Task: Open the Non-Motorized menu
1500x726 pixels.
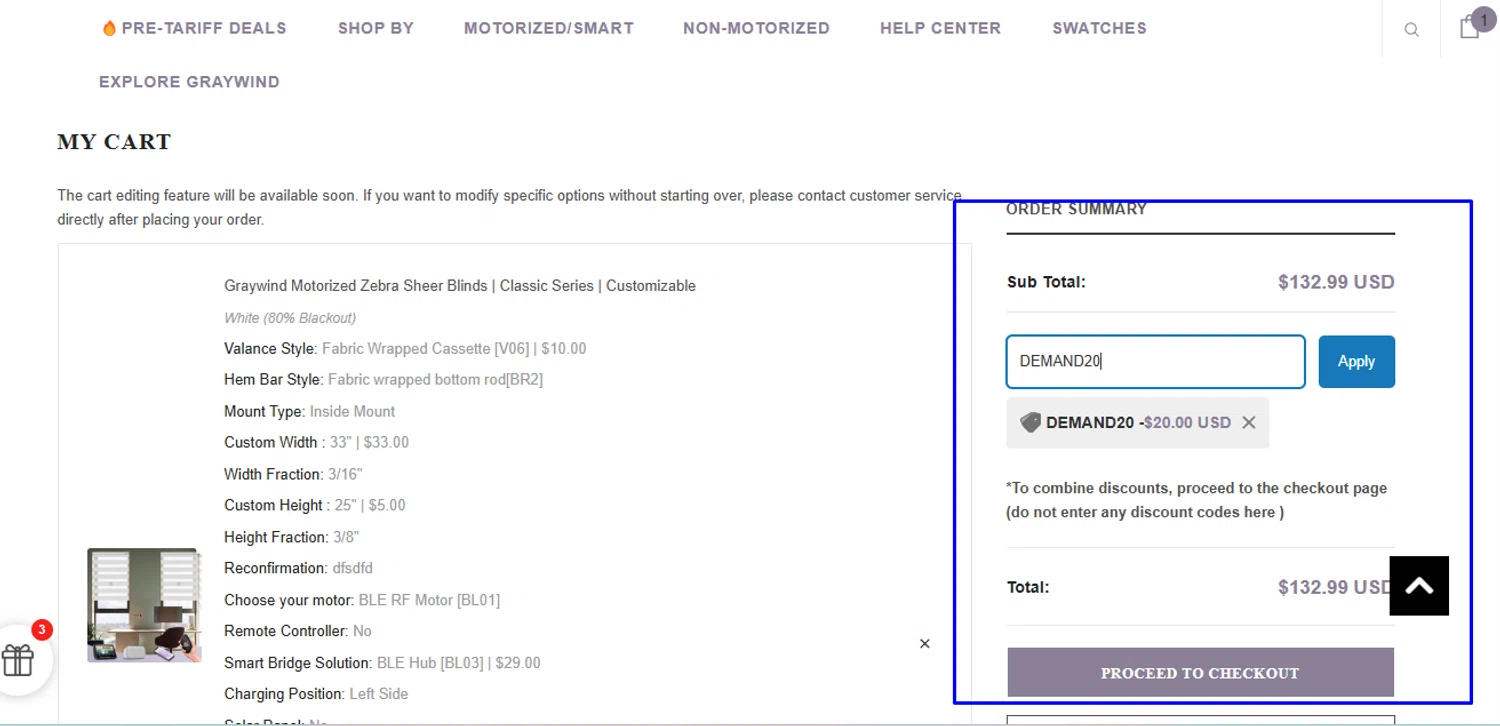Action: click(756, 28)
